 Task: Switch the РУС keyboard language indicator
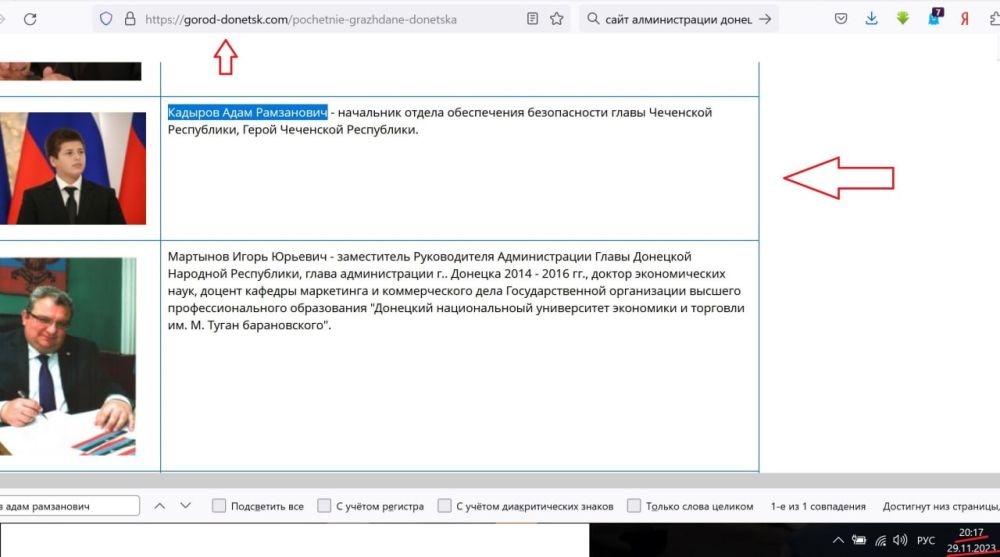tap(926, 541)
